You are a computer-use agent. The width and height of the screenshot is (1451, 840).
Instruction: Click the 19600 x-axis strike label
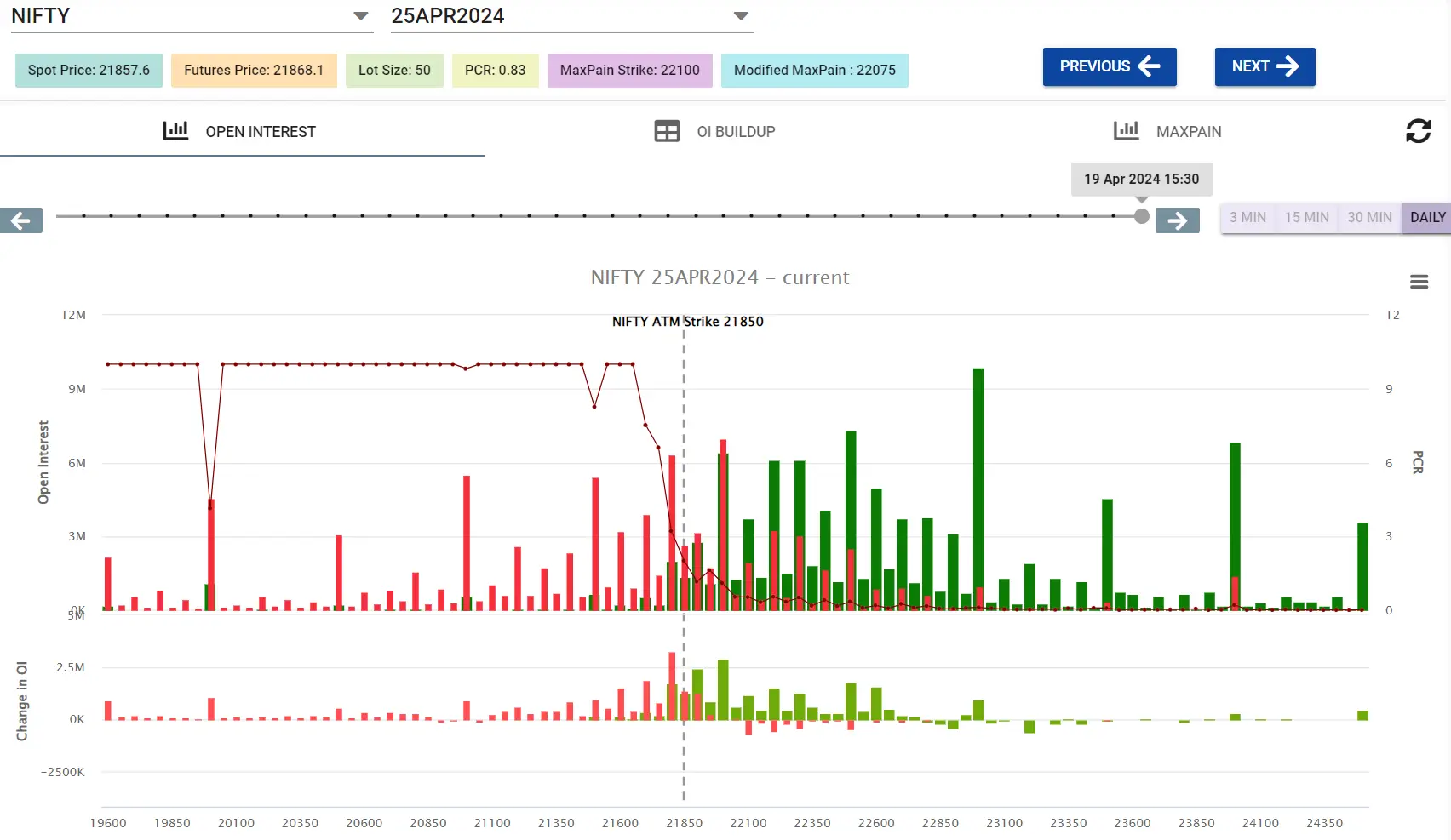pyautogui.click(x=108, y=823)
